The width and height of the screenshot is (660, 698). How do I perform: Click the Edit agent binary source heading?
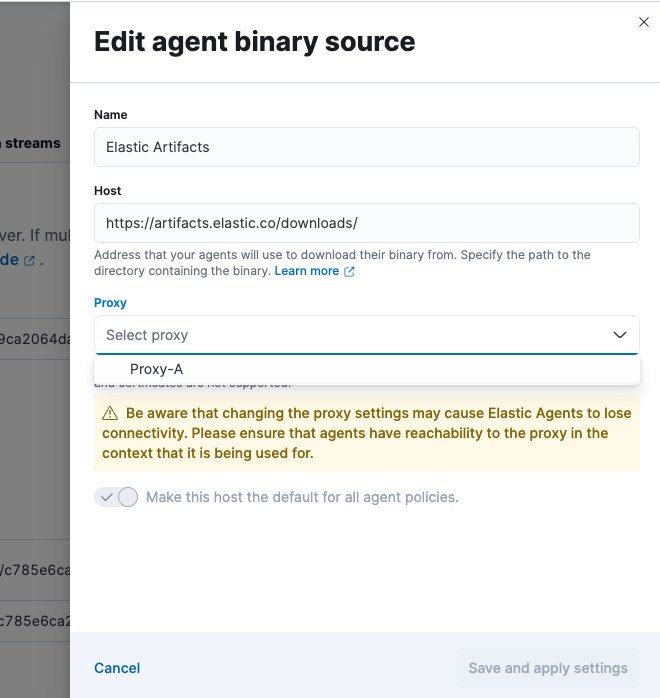tap(254, 42)
